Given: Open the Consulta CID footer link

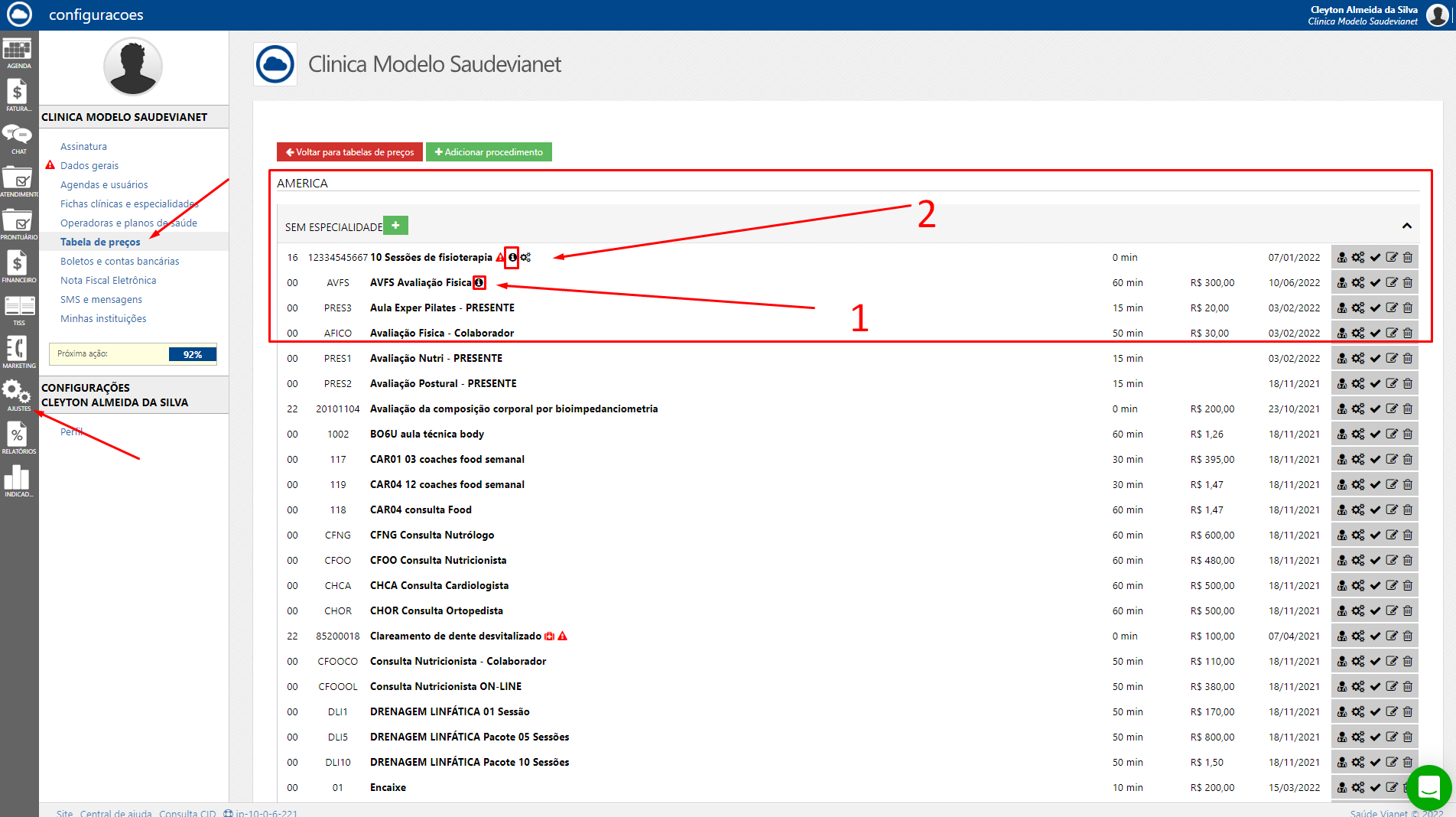Looking at the screenshot, I should [187, 813].
